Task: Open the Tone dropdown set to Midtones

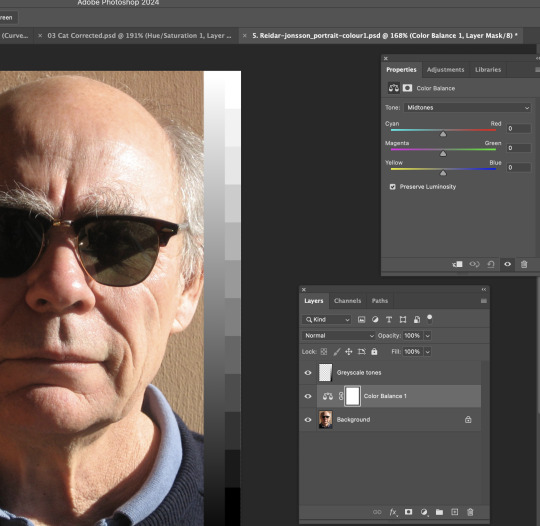Action: point(467,108)
